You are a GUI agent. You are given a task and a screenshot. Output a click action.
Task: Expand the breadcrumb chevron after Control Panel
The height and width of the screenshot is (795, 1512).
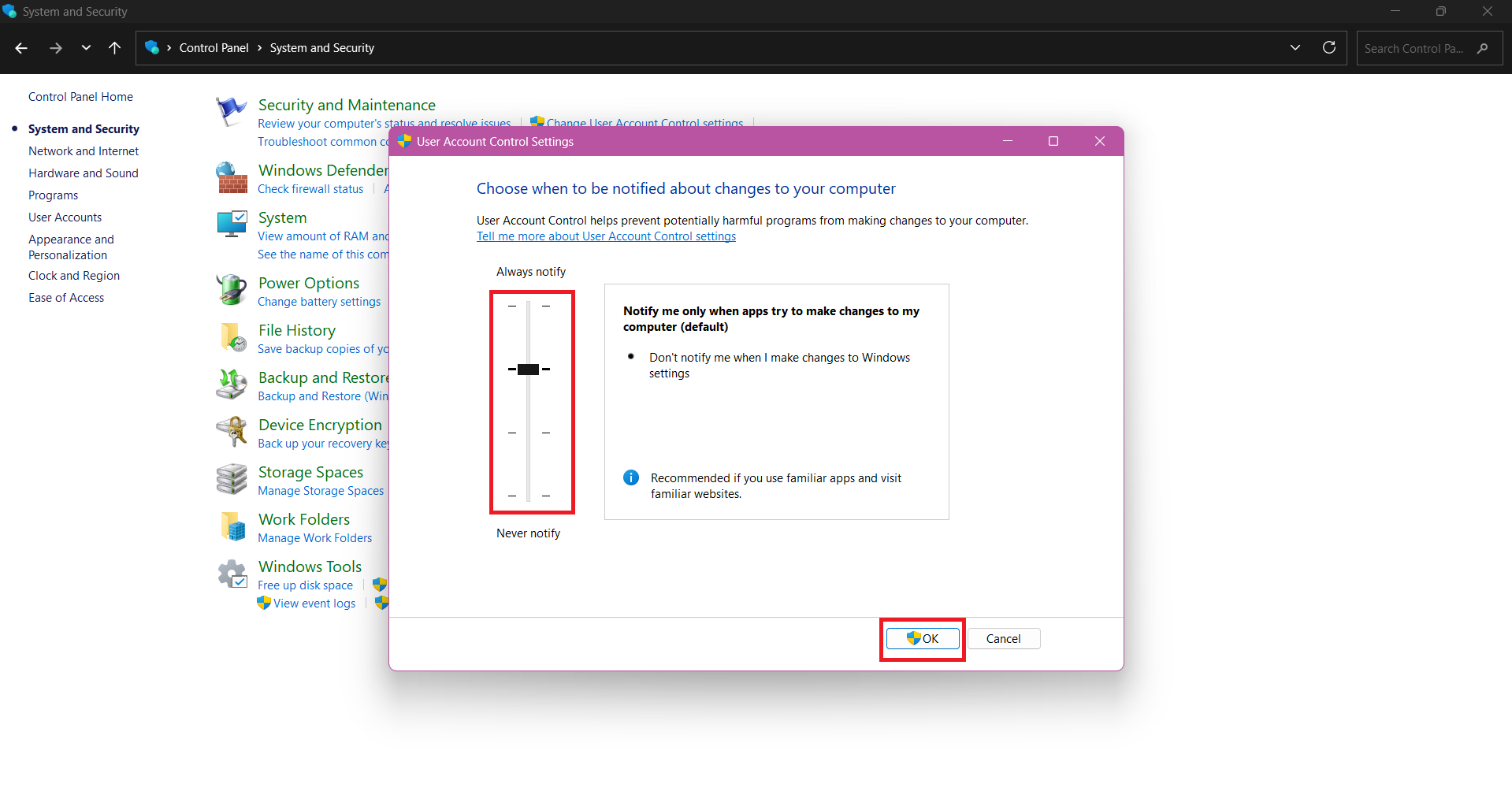point(259,48)
